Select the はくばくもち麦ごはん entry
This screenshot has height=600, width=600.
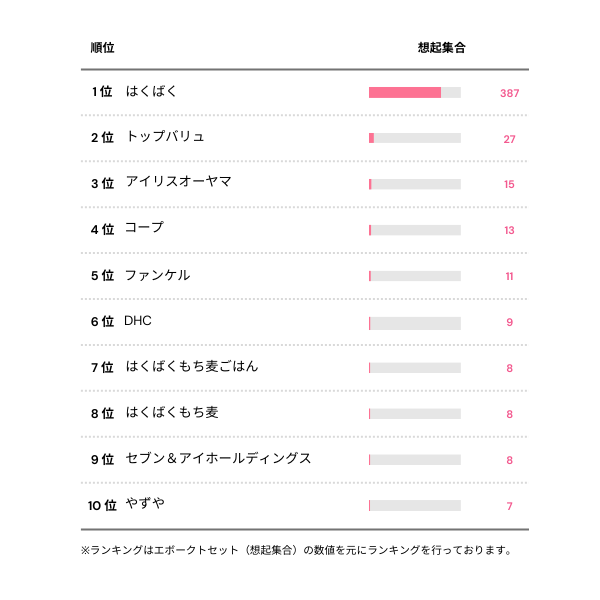[192, 367]
